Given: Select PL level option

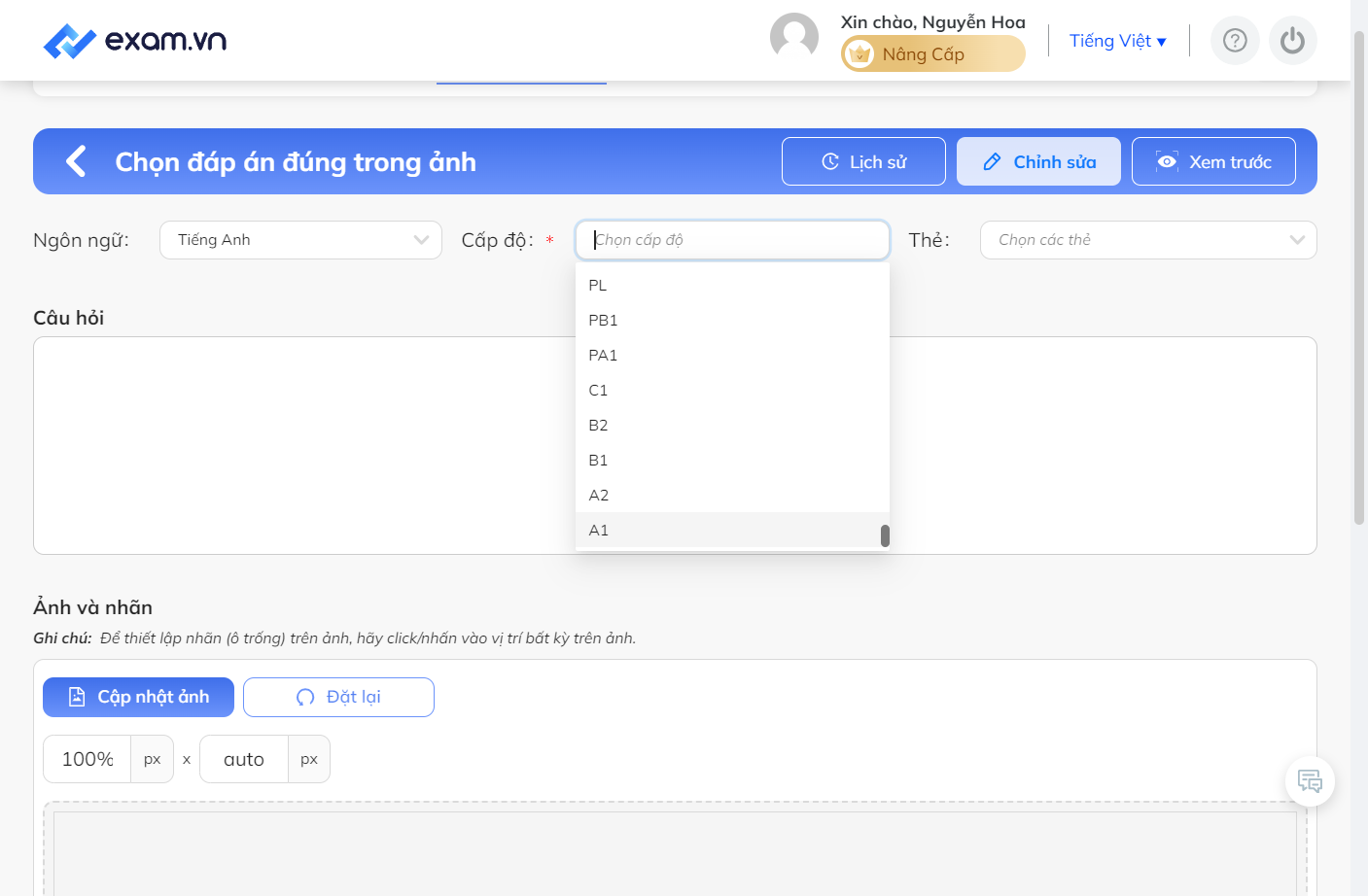Looking at the screenshot, I should [732, 285].
